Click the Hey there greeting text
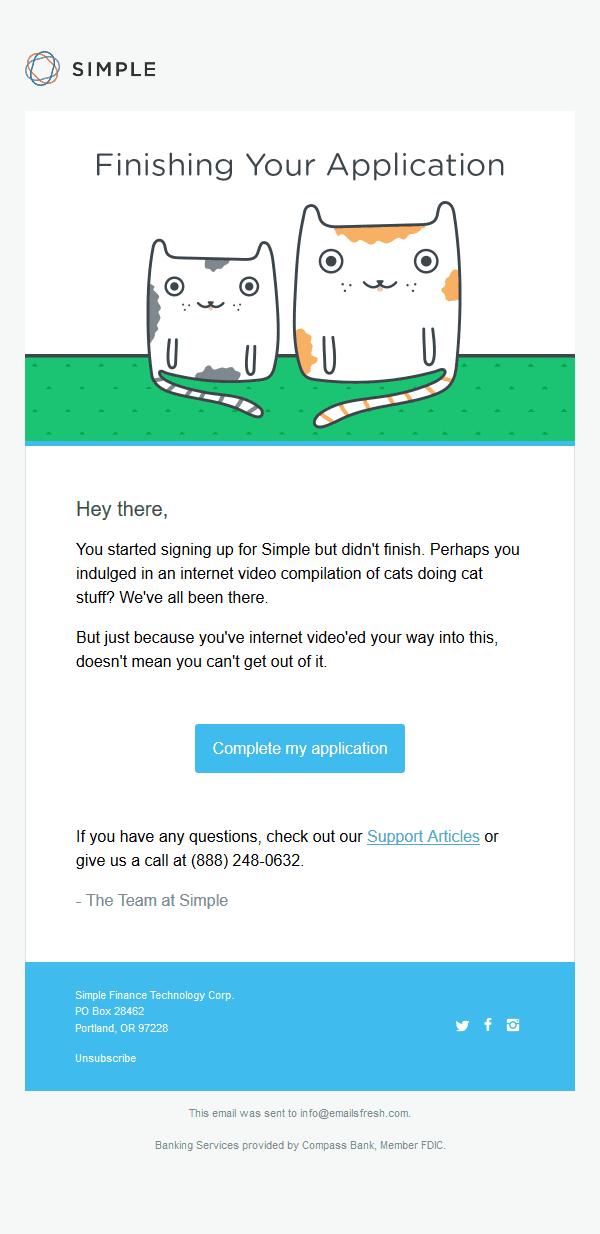Screen dimensions: 600x1234 click(x=122, y=509)
